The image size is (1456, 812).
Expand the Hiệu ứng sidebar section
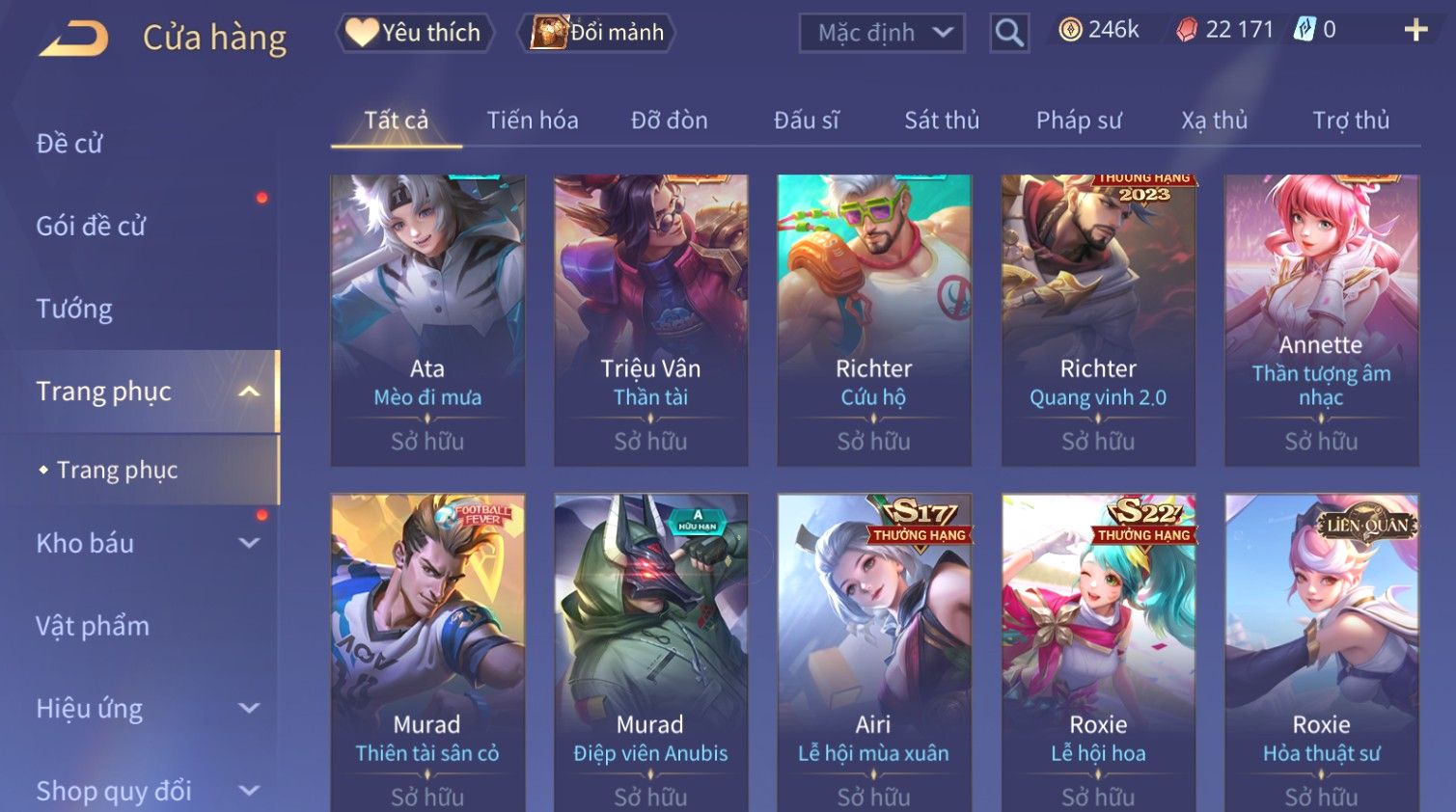click(x=249, y=709)
